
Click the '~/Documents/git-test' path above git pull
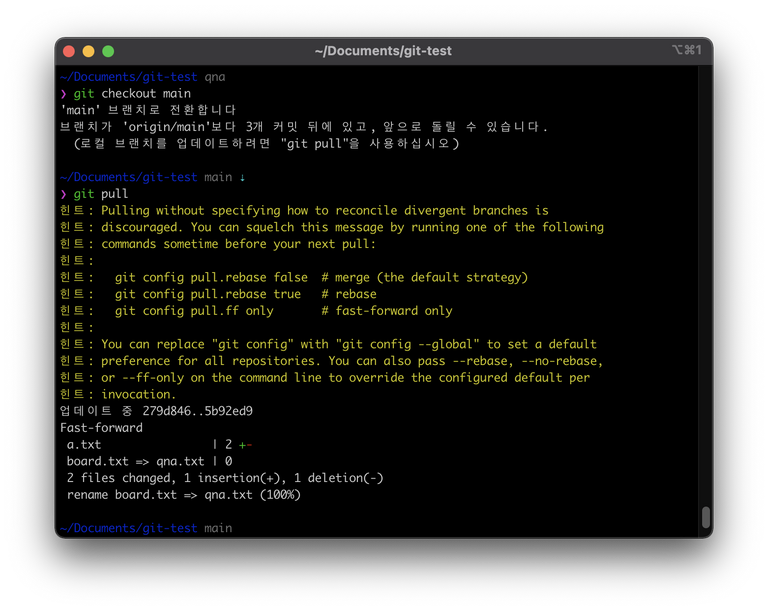129,177
